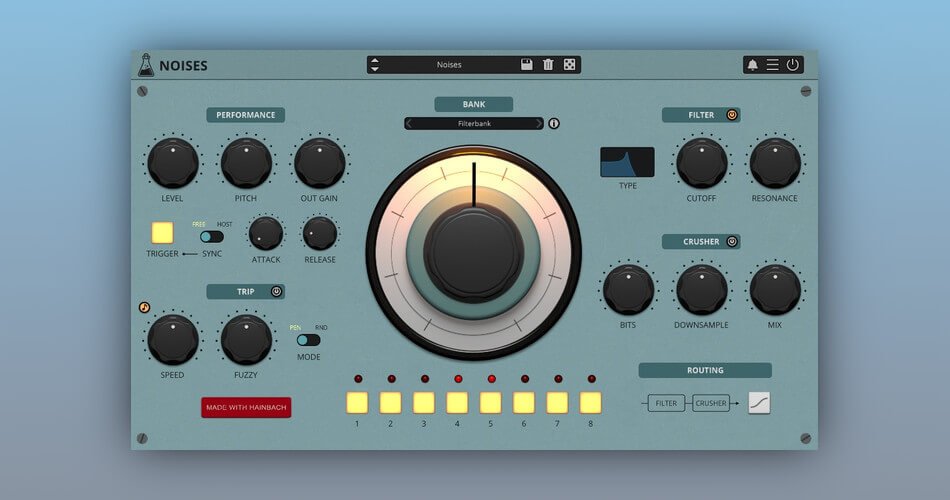
Task: Delete preset with the trash icon
Action: click(x=548, y=65)
